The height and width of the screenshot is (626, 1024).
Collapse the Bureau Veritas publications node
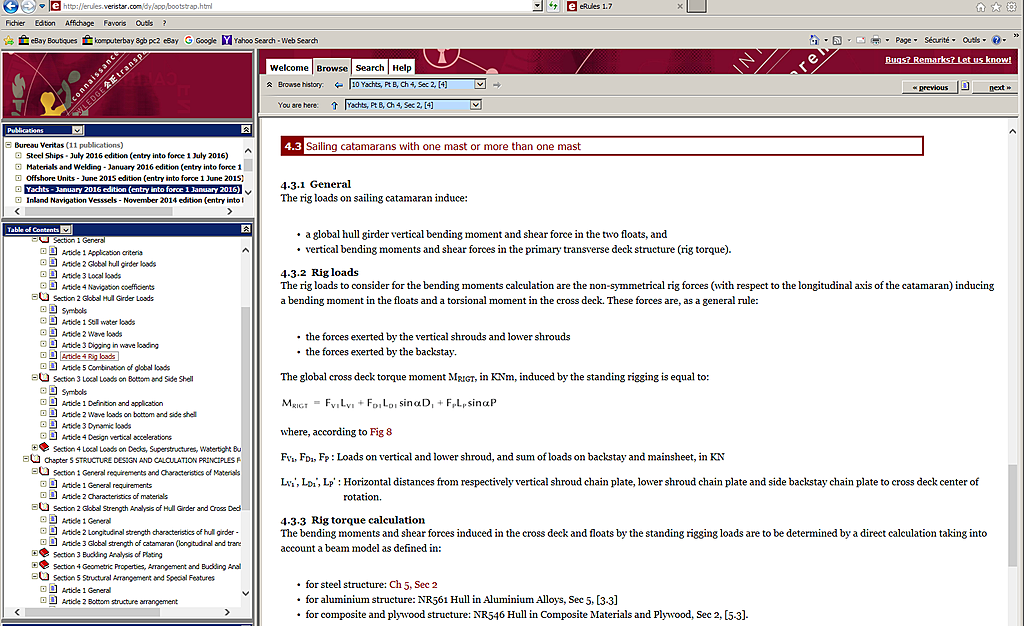8,145
